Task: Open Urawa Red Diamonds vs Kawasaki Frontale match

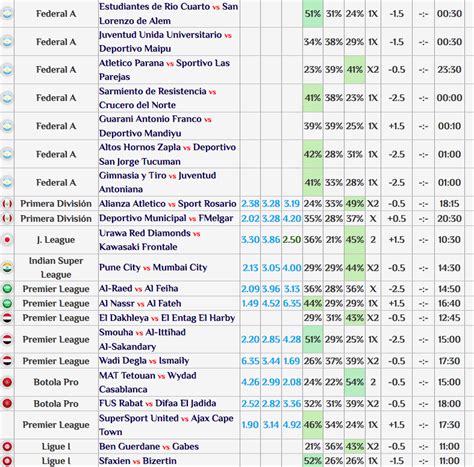Action: coord(149,240)
